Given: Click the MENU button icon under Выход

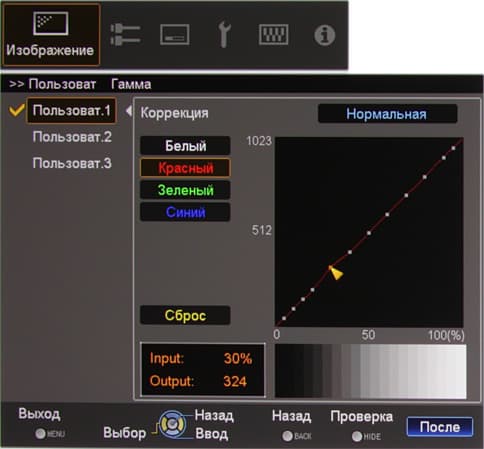Looking at the screenshot, I should pyautogui.click(x=41, y=434).
